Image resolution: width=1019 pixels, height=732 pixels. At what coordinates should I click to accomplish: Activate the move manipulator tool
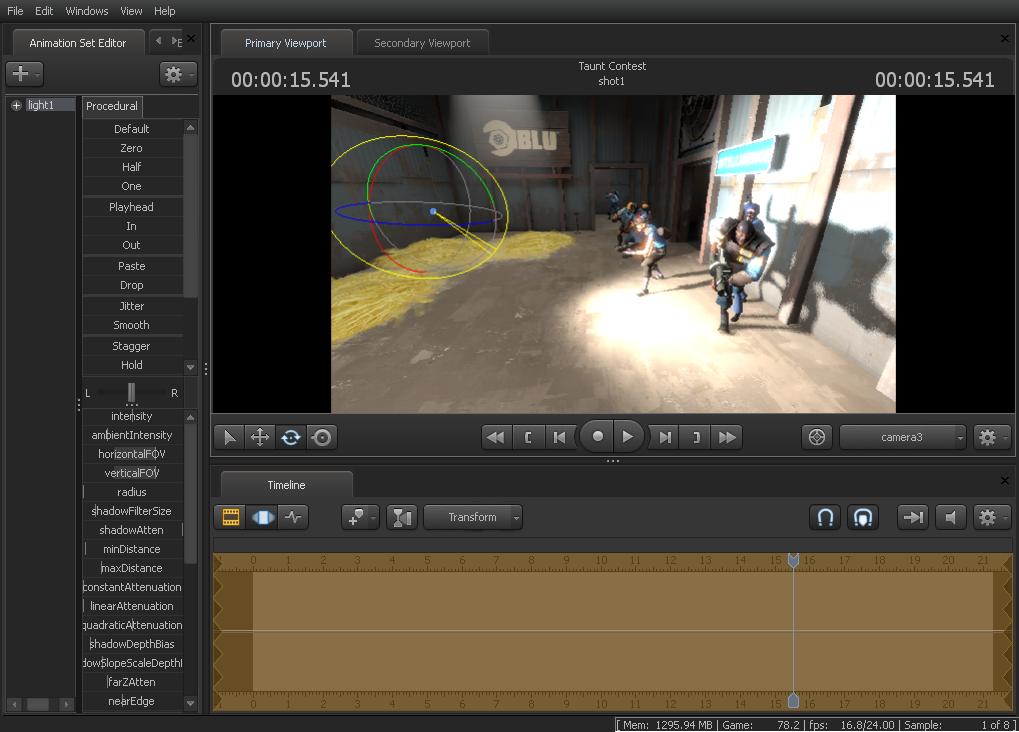(260, 437)
